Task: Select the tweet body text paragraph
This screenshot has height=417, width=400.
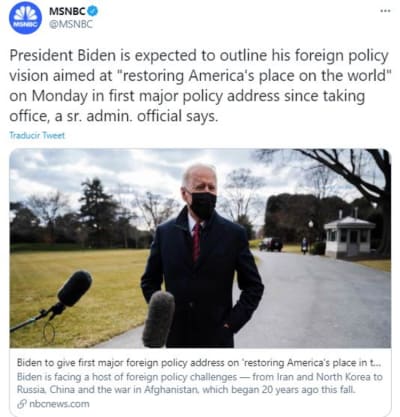Action: 199,86
